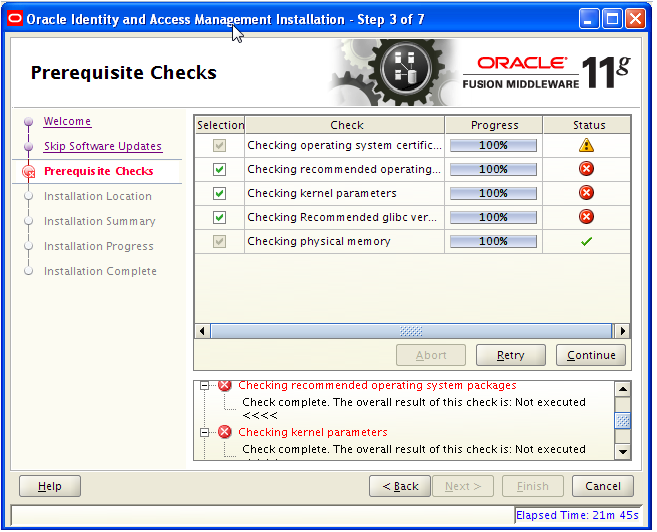Uncheck the recommended operating packages check
Screen dimensions: 657x532
(220, 169)
